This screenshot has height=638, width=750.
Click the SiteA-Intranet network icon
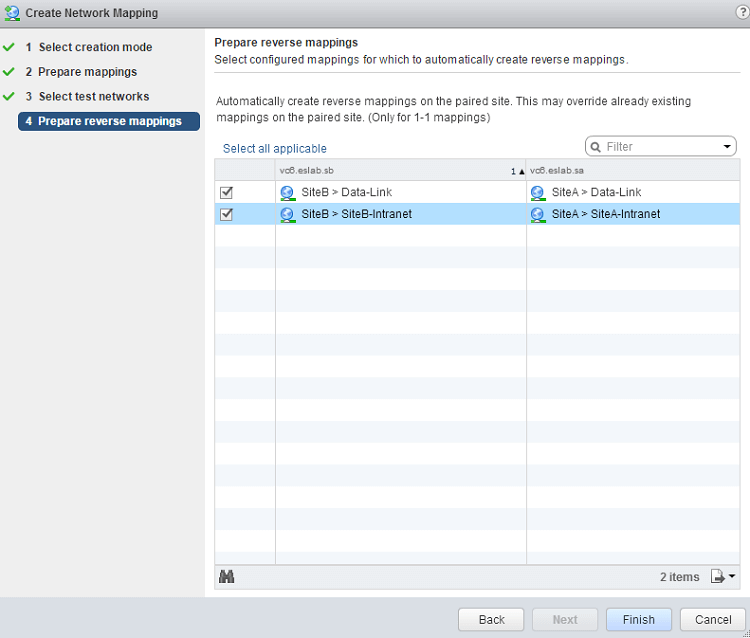[x=538, y=214]
